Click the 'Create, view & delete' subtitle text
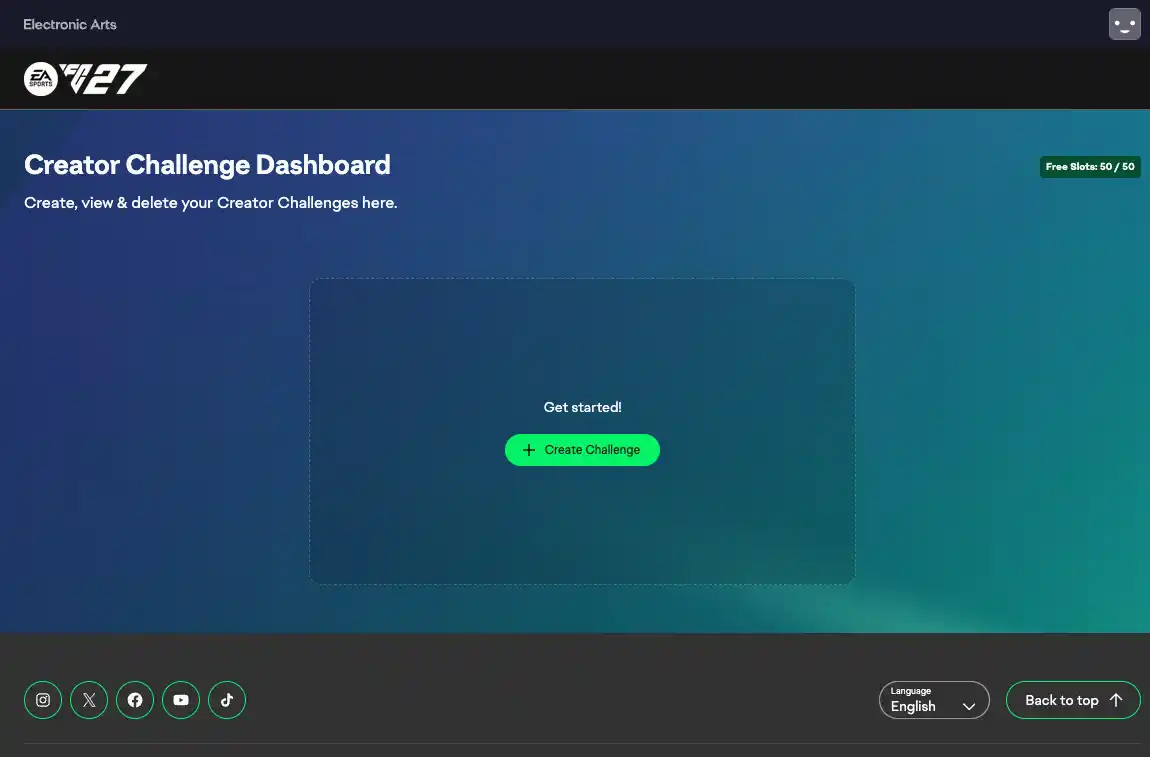The image size is (1150, 757). (210, 203)
